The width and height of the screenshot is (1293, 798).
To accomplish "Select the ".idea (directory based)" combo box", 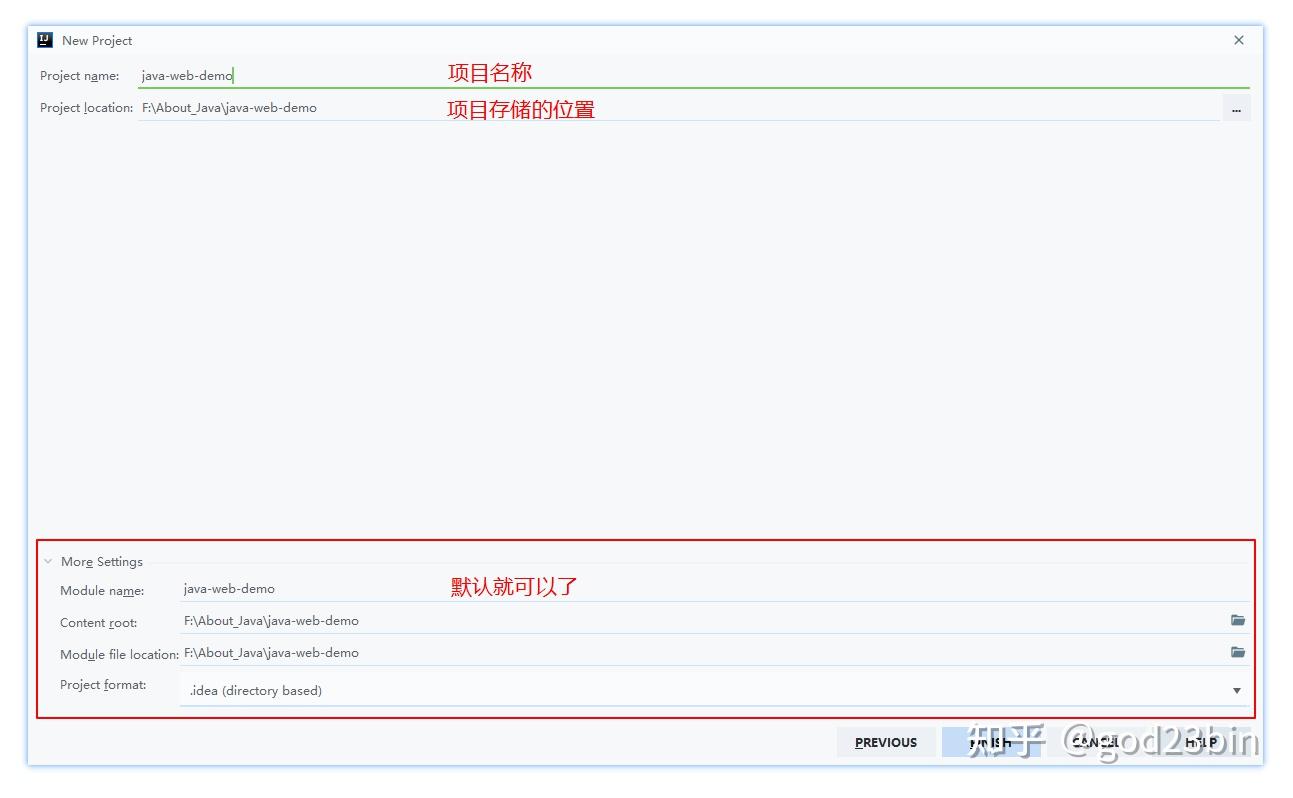I will [600, 690].
